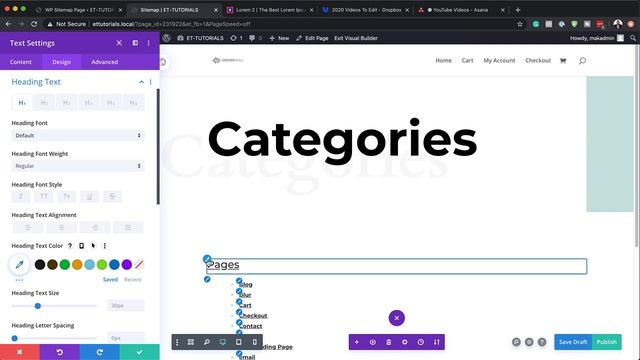Viewport: 640px width, 360px height.
Task: Show Saved colors palette
Action: point(110,280)
